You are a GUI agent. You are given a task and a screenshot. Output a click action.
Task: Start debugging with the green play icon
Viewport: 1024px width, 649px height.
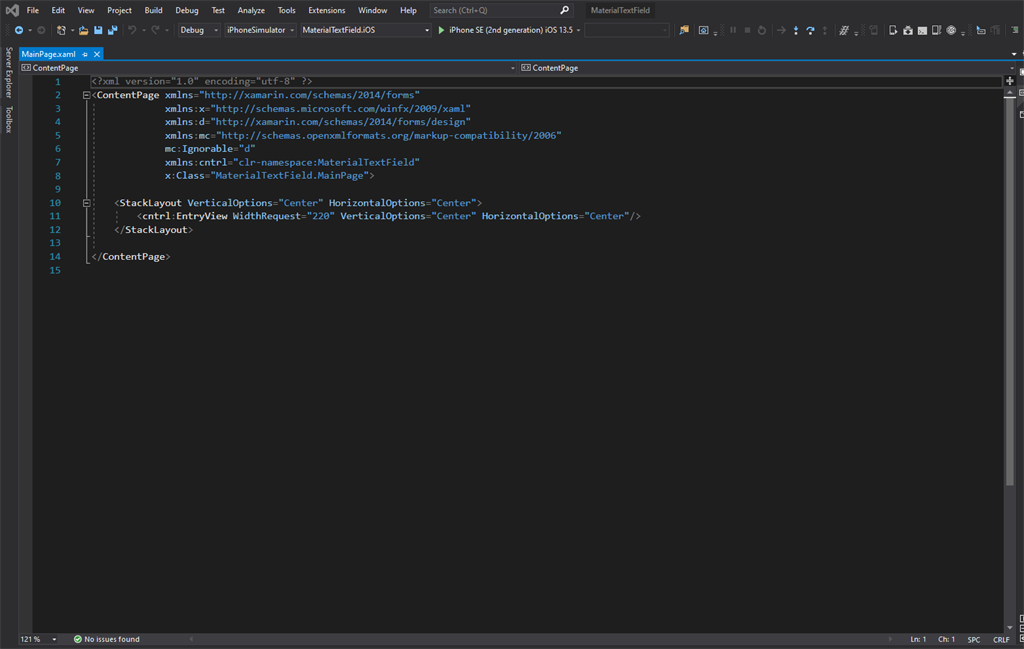(441, 30)
